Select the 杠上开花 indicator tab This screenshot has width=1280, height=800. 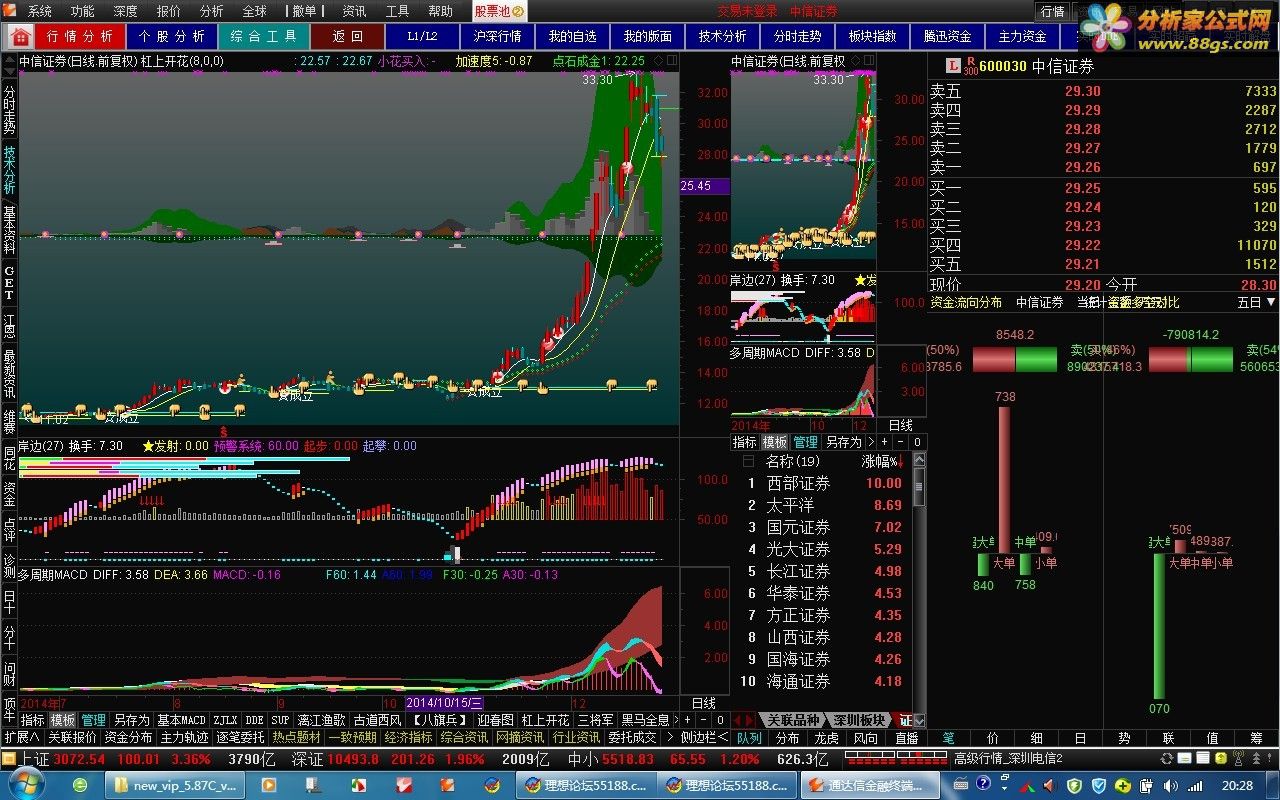click(545, 720)
